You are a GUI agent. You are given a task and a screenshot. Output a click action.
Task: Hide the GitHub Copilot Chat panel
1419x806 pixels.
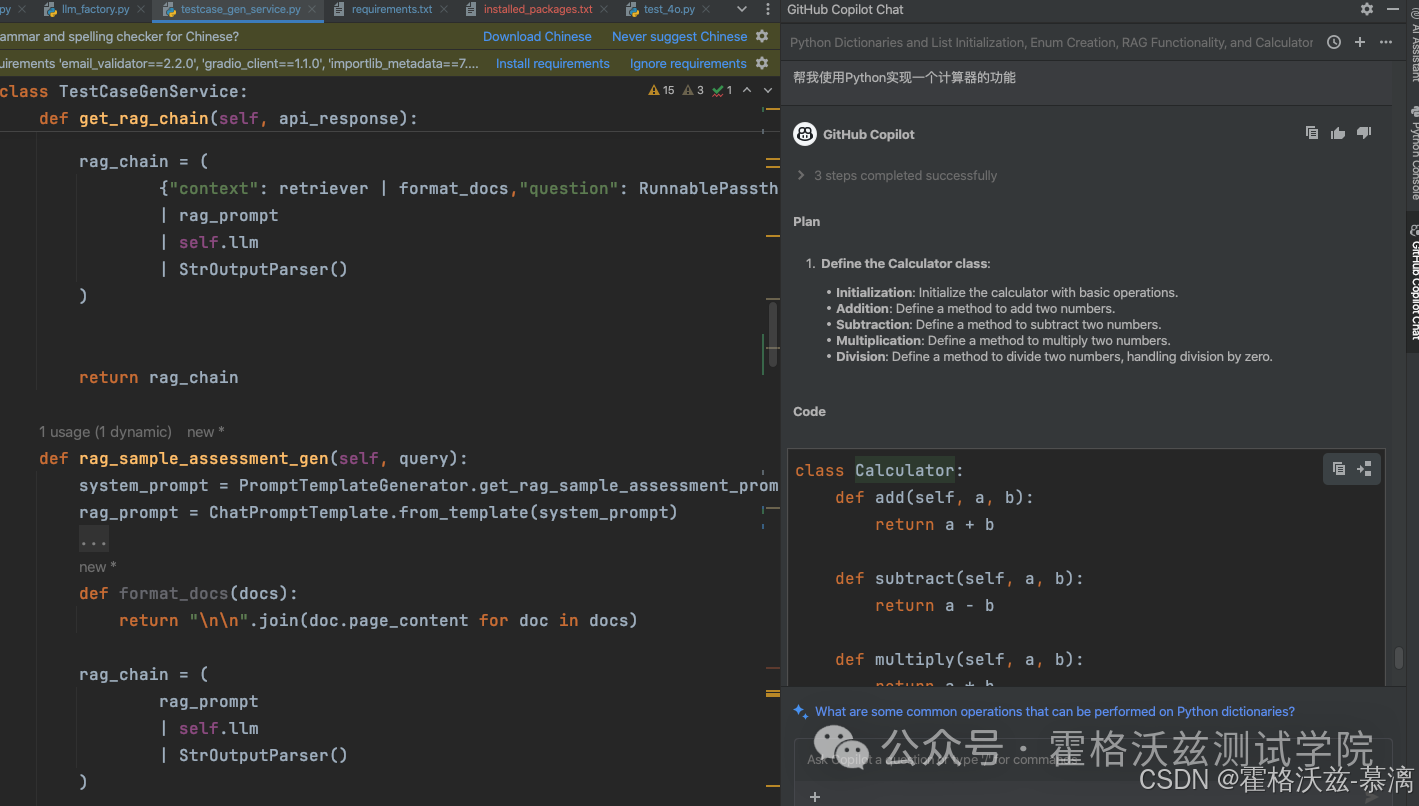(x=1394, y=9)
